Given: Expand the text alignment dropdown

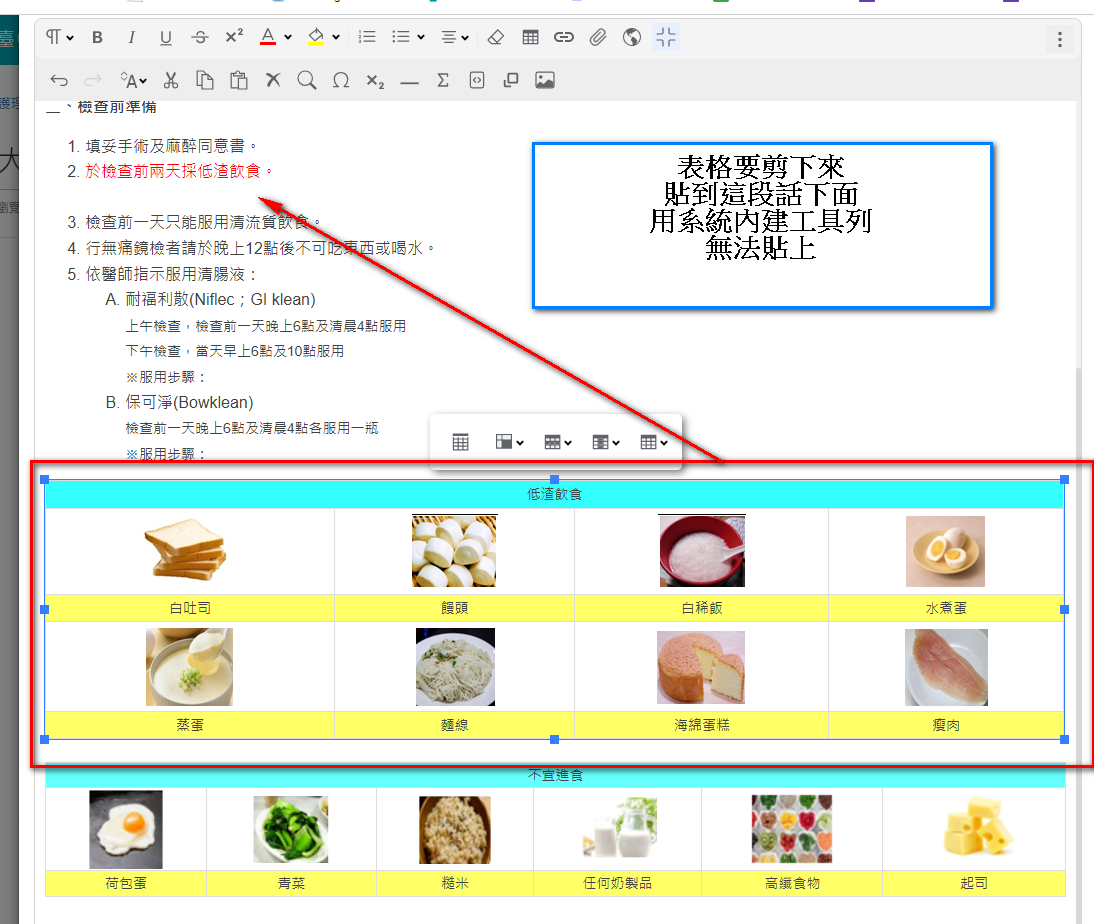Looking at the screenshot, I should (x=455, y=38).
